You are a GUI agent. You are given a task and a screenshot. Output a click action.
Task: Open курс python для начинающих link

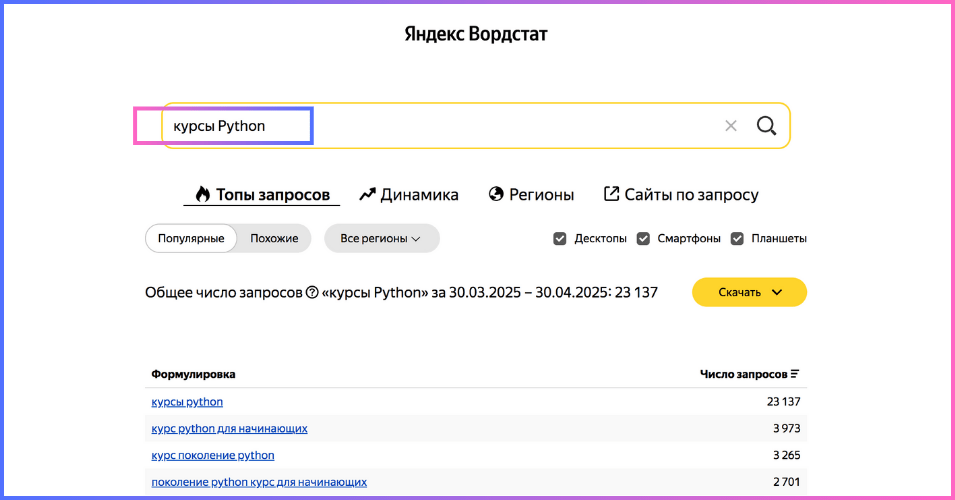(229, 429)
